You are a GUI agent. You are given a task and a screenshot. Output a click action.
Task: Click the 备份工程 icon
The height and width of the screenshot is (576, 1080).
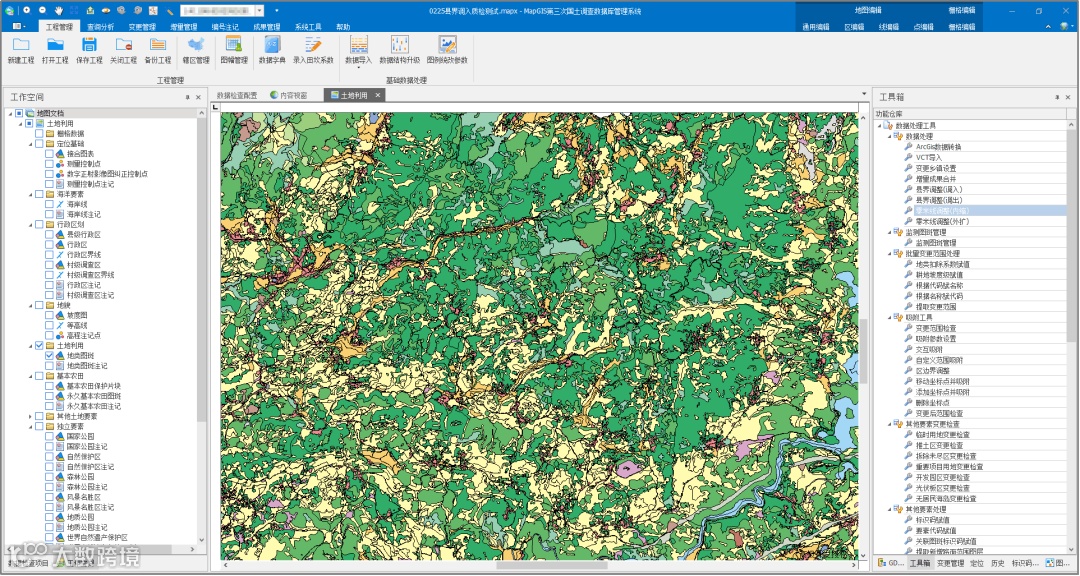(x=158, y=45)
